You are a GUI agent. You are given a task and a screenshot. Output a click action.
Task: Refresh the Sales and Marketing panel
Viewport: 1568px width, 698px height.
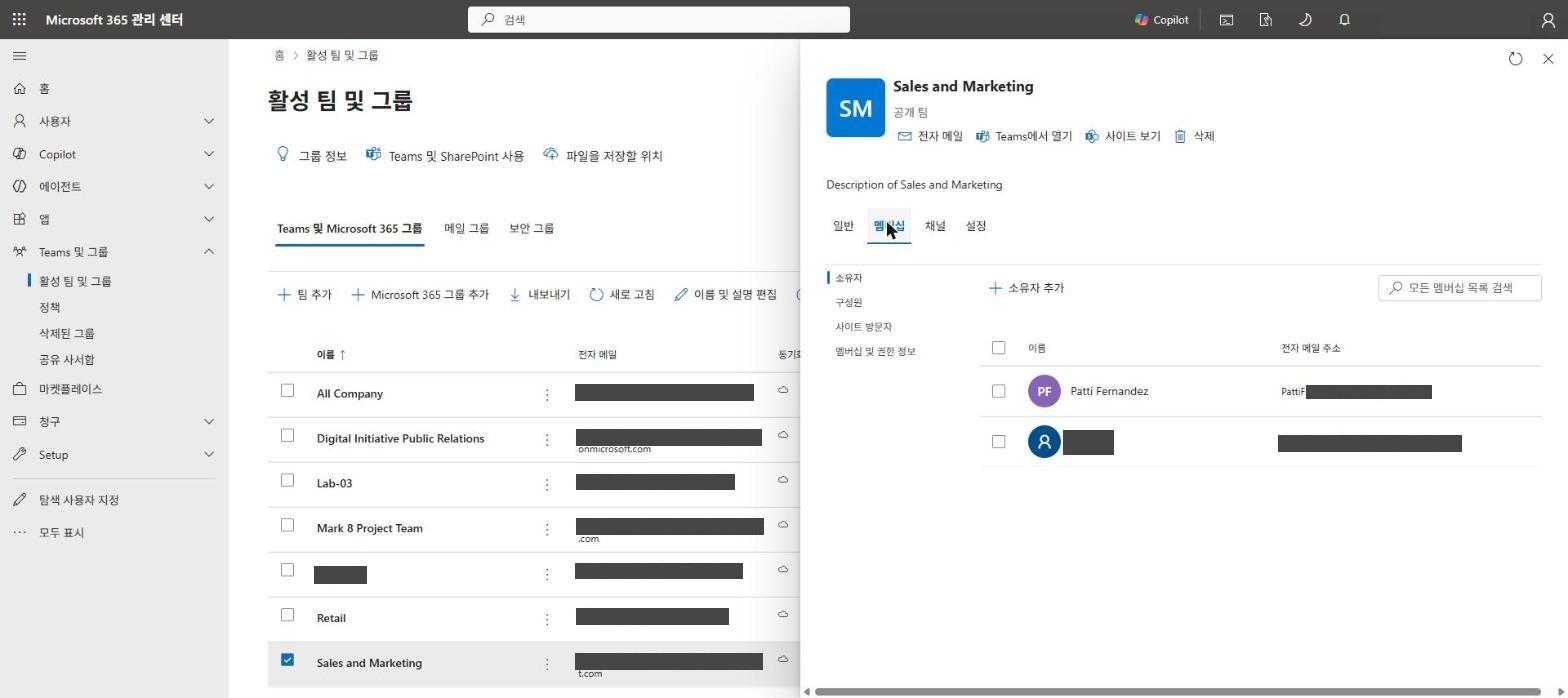pyautogui.click(x=1515, y=59)
